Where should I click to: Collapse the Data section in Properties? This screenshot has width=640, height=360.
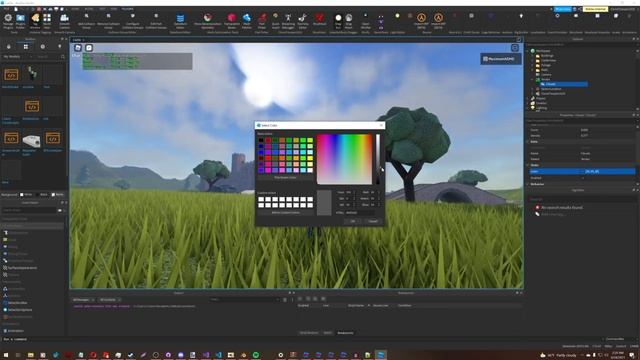pyautogui.click(x=528, y=142)
